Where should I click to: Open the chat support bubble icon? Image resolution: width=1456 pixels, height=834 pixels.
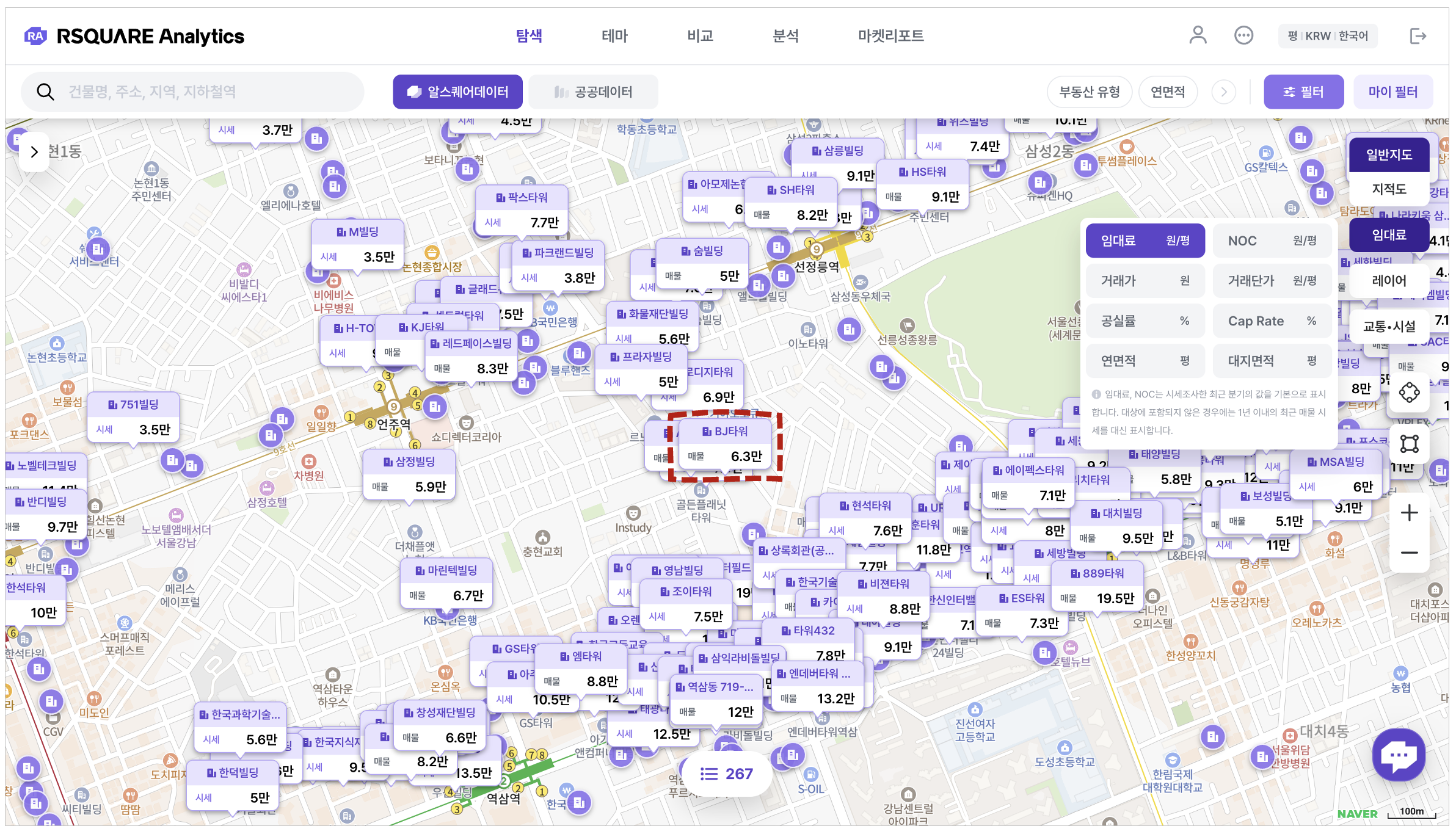coord(1399,755)
